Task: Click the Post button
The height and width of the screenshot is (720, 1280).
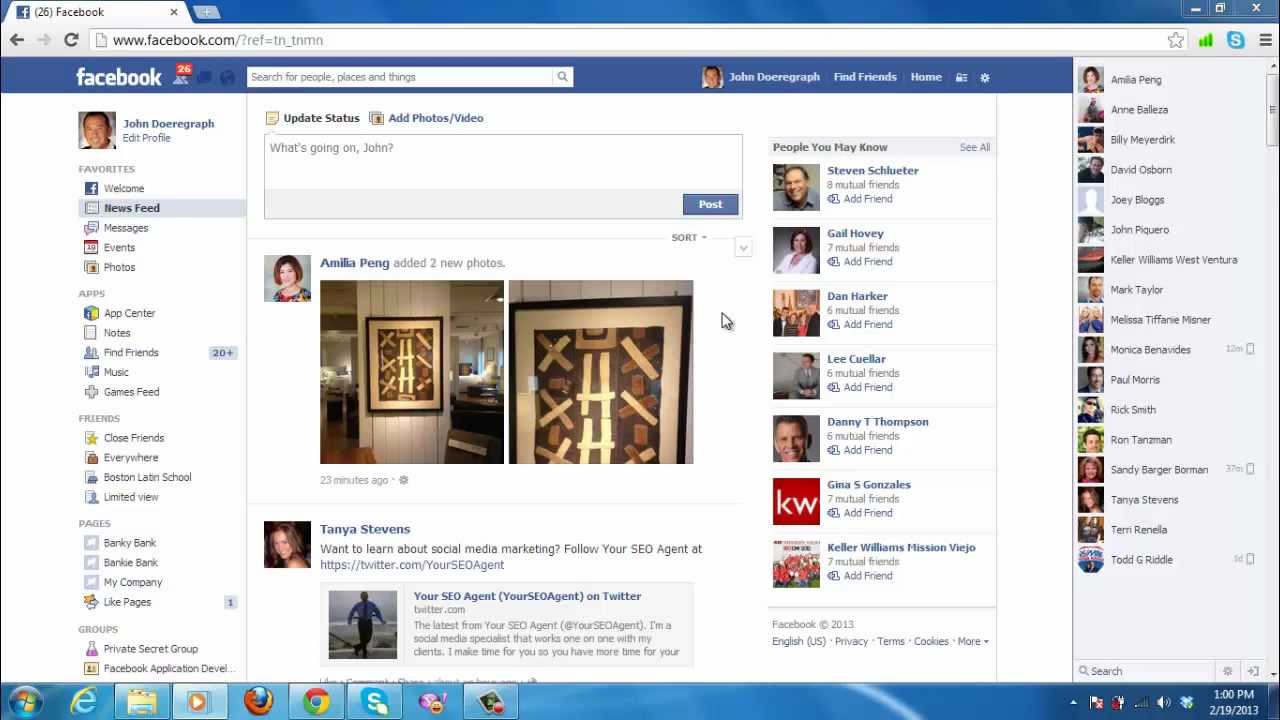Action: (x=710, y=204)
